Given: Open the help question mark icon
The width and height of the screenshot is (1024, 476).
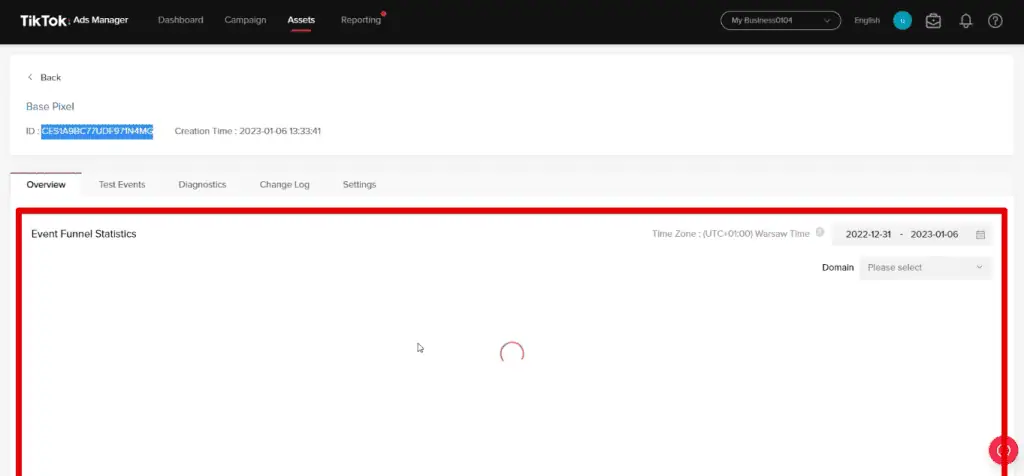Looking at the screenshot, I should 995,21.
